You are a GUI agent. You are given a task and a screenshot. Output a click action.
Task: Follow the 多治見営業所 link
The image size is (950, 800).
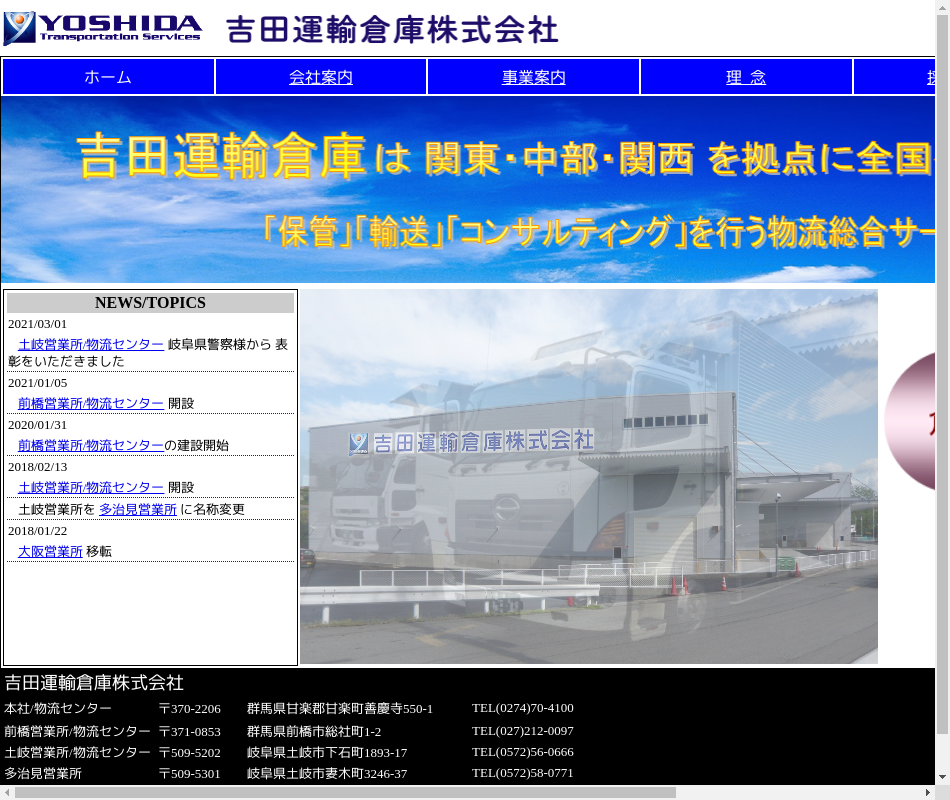138,509
